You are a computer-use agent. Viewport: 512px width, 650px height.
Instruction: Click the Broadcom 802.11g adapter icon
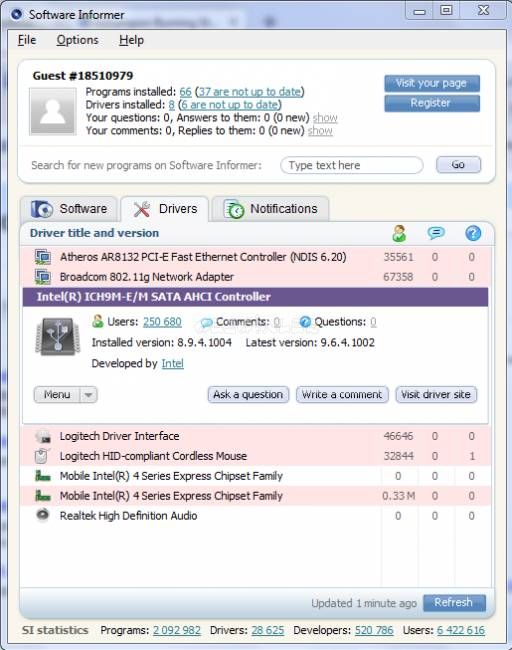click(43, 277)
